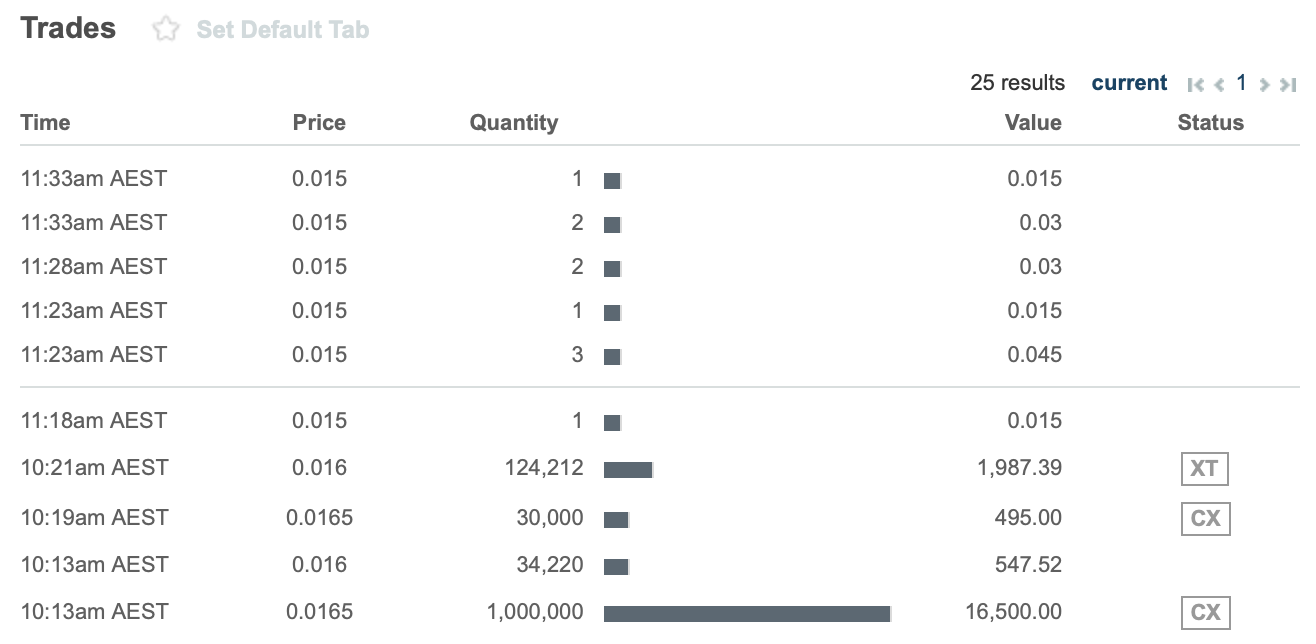Screen dimensions: 1316x644
Task: Click the 124,212 quantity volume bar
Action: click(628, 469)
